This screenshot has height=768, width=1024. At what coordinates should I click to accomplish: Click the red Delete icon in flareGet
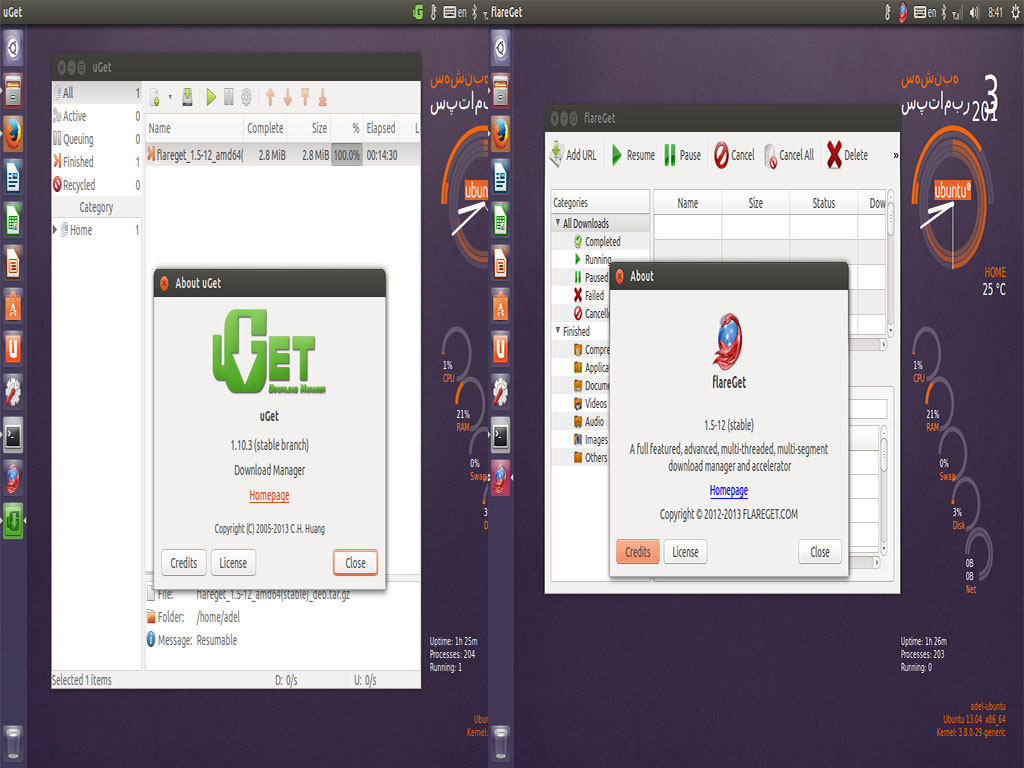coord(847,155)
